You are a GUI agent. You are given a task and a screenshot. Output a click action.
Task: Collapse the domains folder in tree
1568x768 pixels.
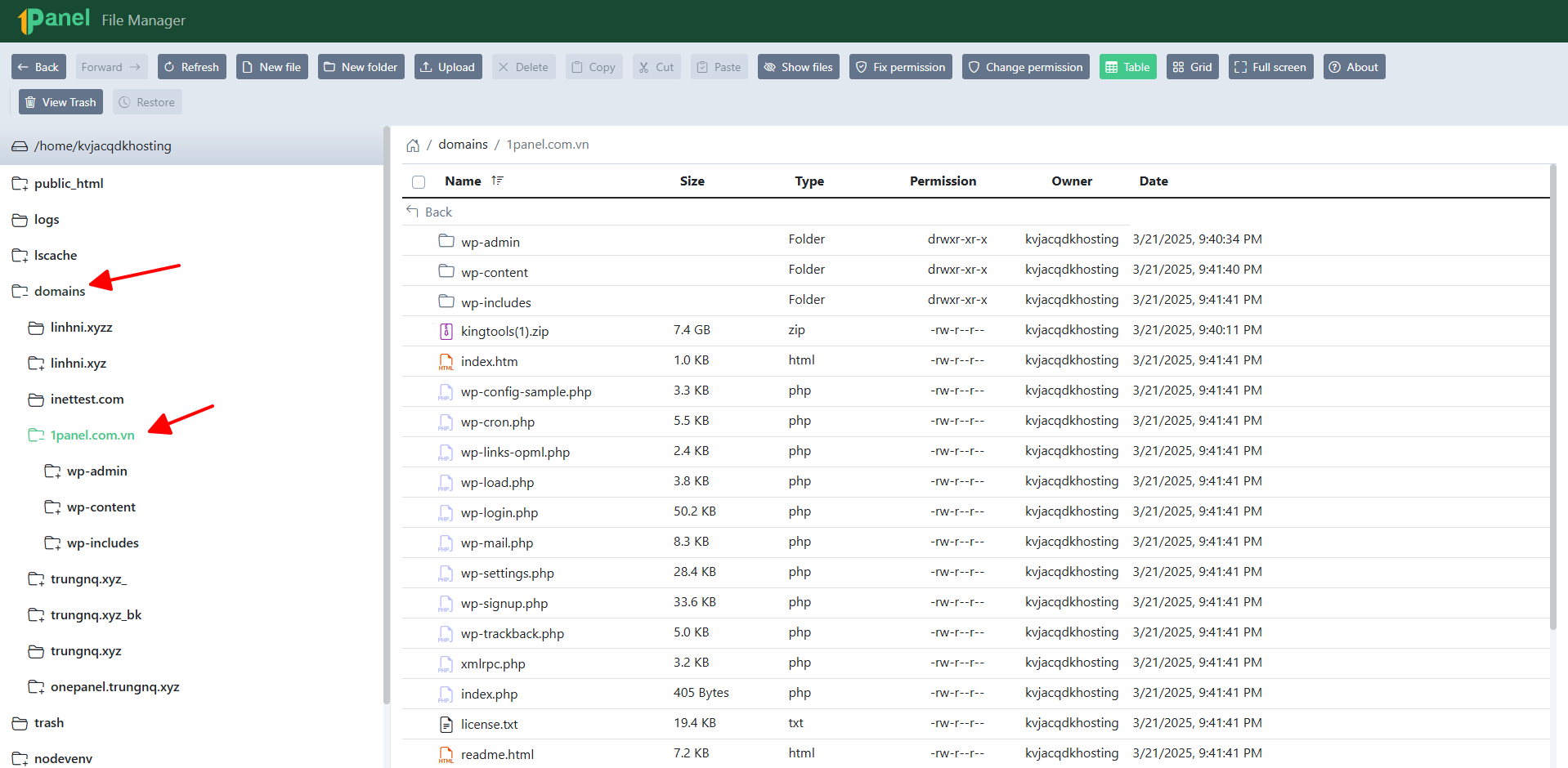coord(20,292)
